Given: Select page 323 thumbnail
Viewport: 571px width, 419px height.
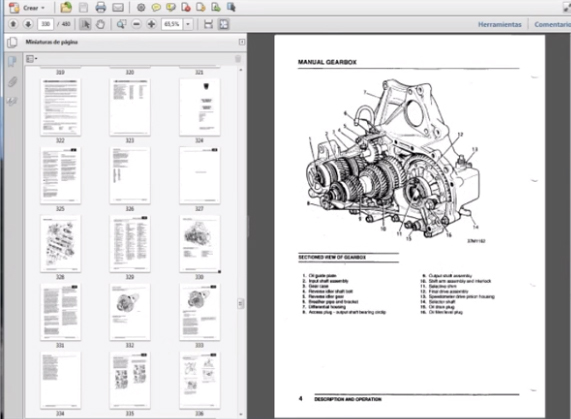Looking at the screenshot, I should [x=130, y=107].
